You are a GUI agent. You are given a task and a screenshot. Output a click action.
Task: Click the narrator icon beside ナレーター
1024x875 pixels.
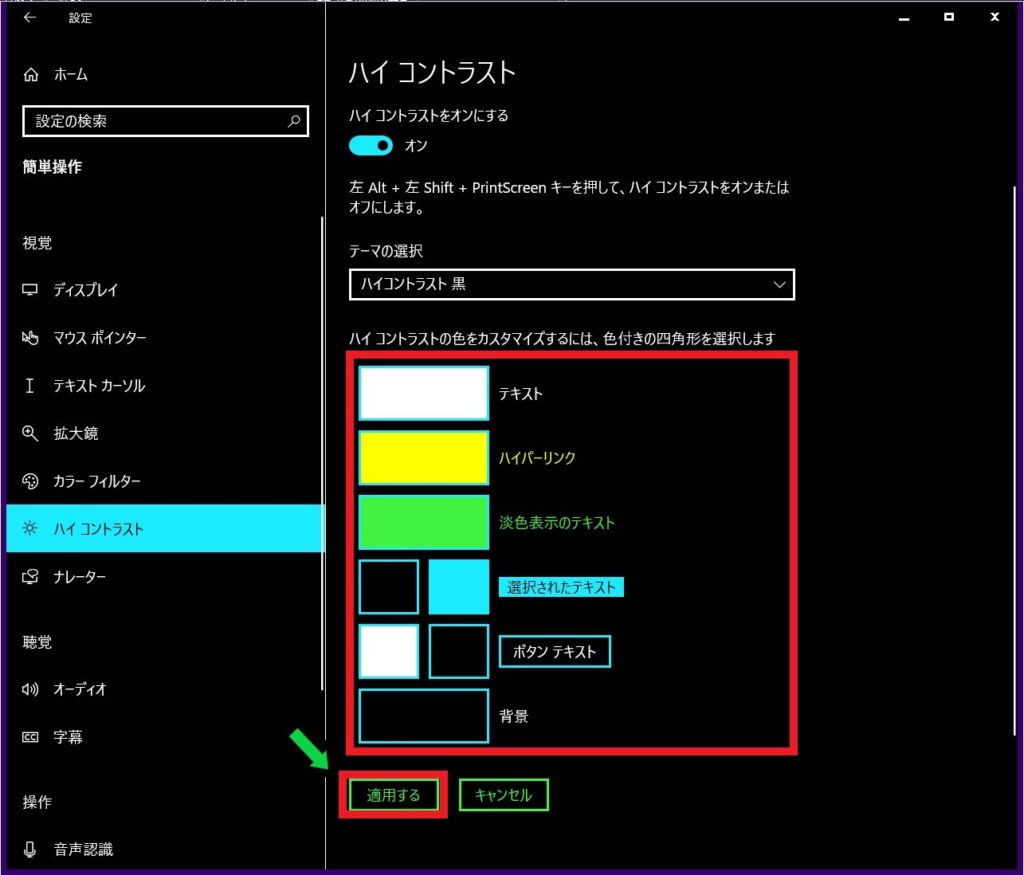(30, 577)
